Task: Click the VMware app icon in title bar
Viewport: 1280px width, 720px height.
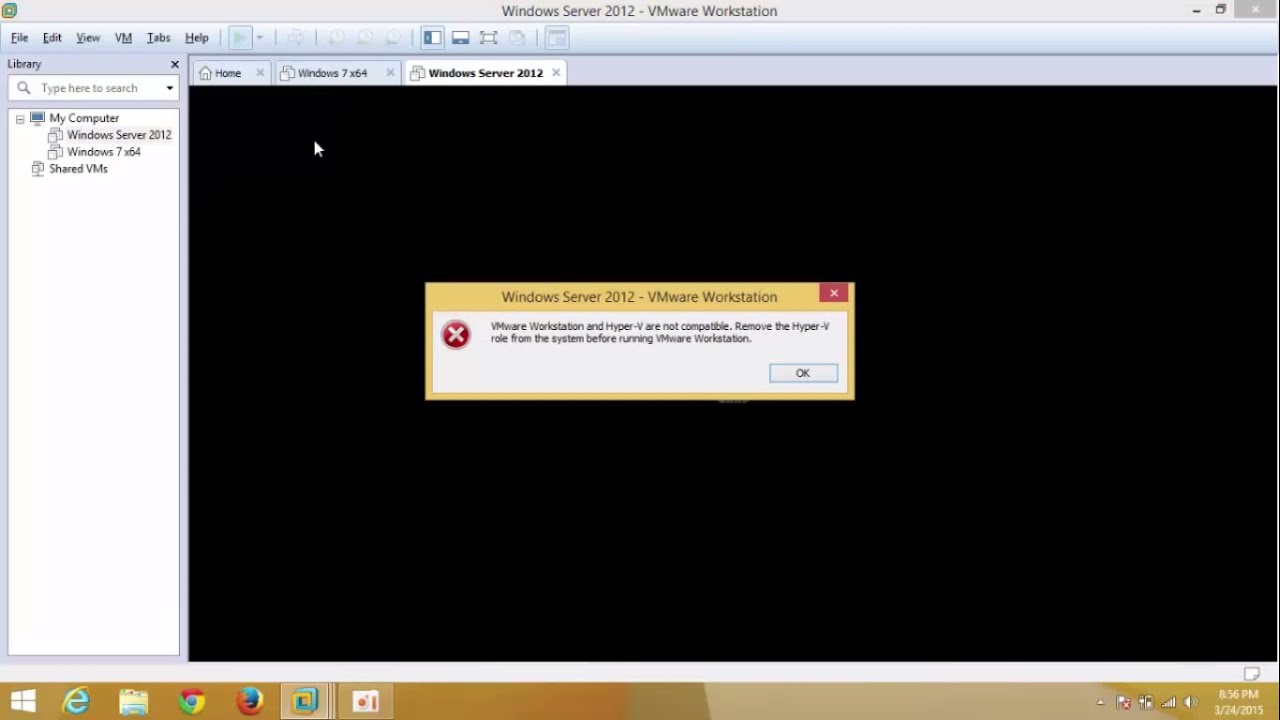Action: [9, 11]
